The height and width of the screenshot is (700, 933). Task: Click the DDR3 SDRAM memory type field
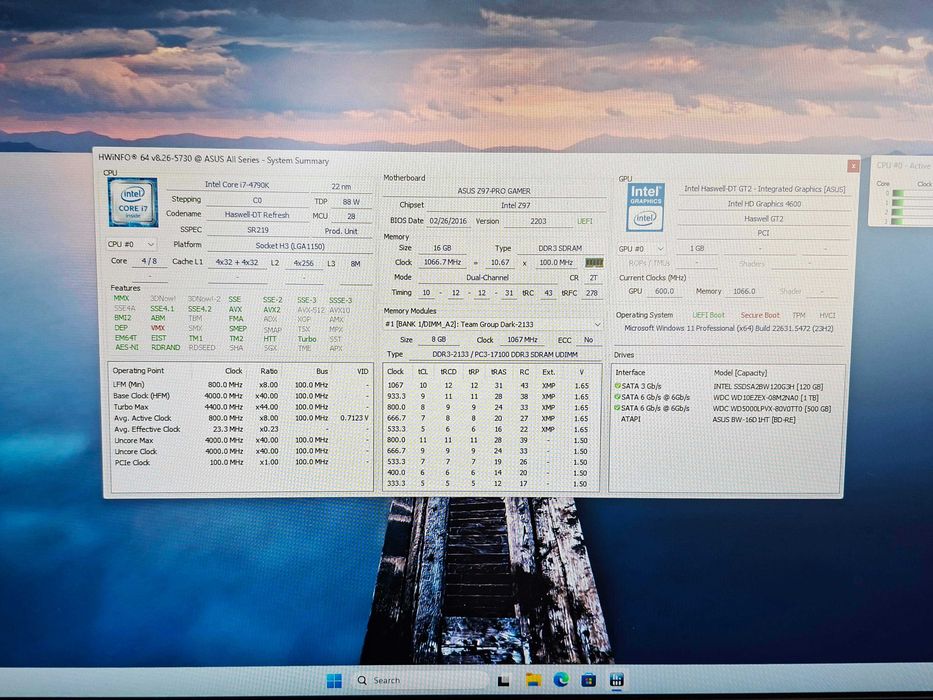click(x=560, y=248)
